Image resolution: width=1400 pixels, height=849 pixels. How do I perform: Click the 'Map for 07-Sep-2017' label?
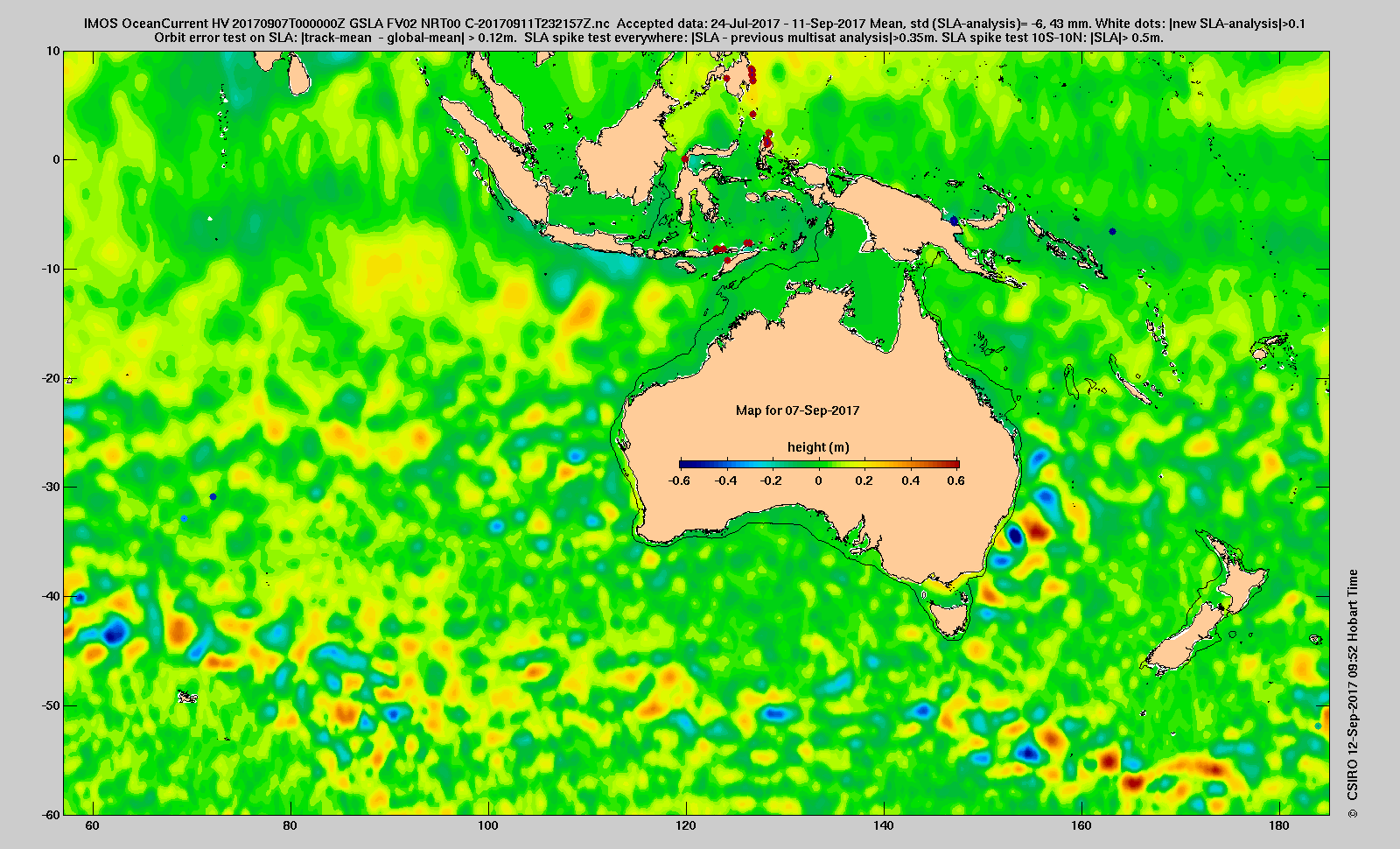coord(797,410)
